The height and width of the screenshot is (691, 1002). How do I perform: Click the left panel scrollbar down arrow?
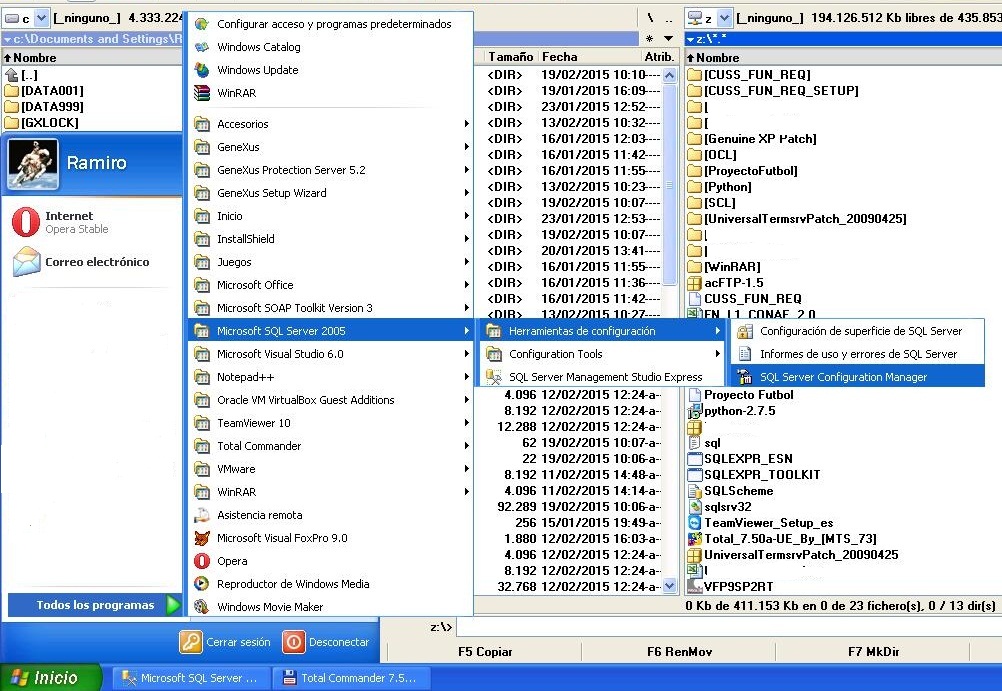pyautogui.click(x=669, y=586)
